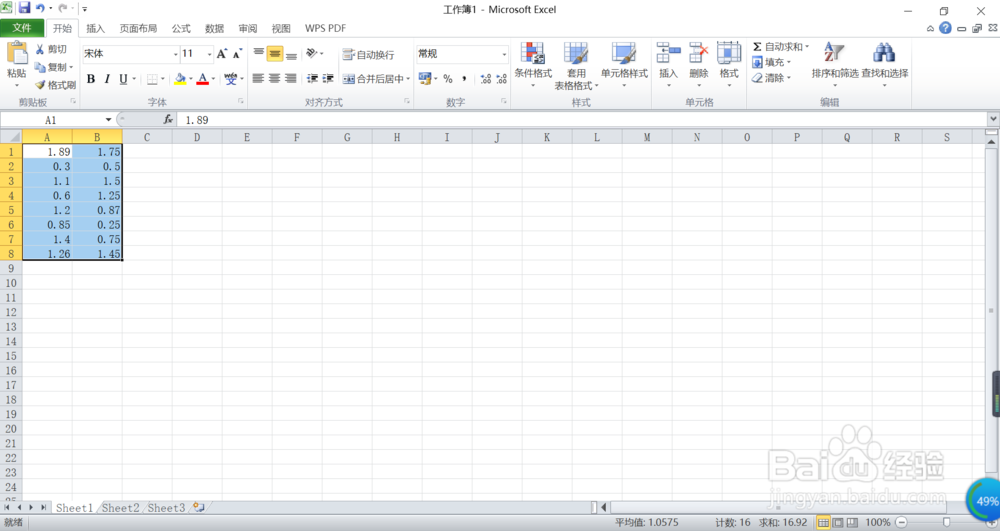Insert new worksheet tab icon
This screenshot has width=1000, height=531.
coord(199,507)
